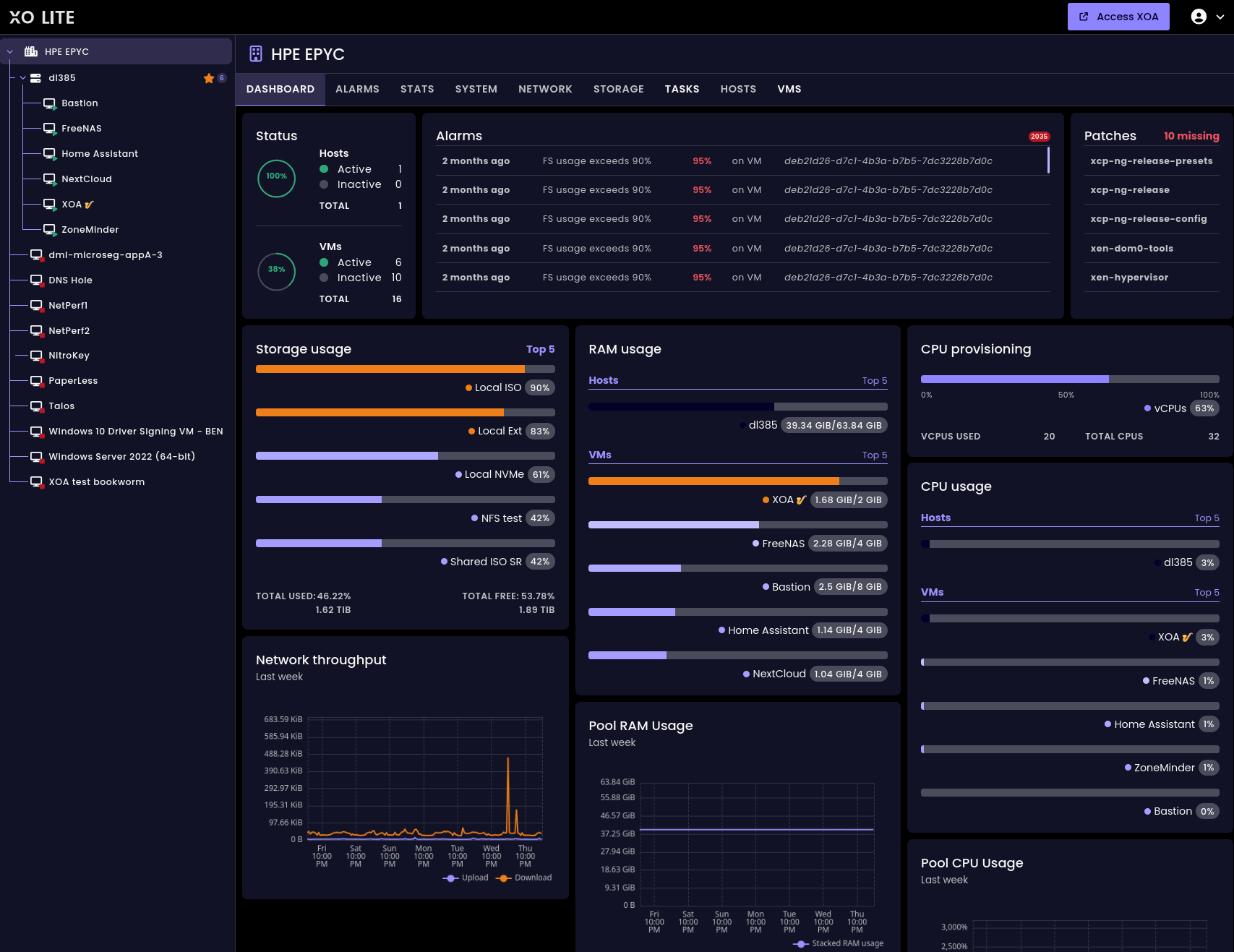Switch to the Alarms tab
The height and width of the screenshot is (952, 1234).
pyautogui.click(x=357, y=89)
